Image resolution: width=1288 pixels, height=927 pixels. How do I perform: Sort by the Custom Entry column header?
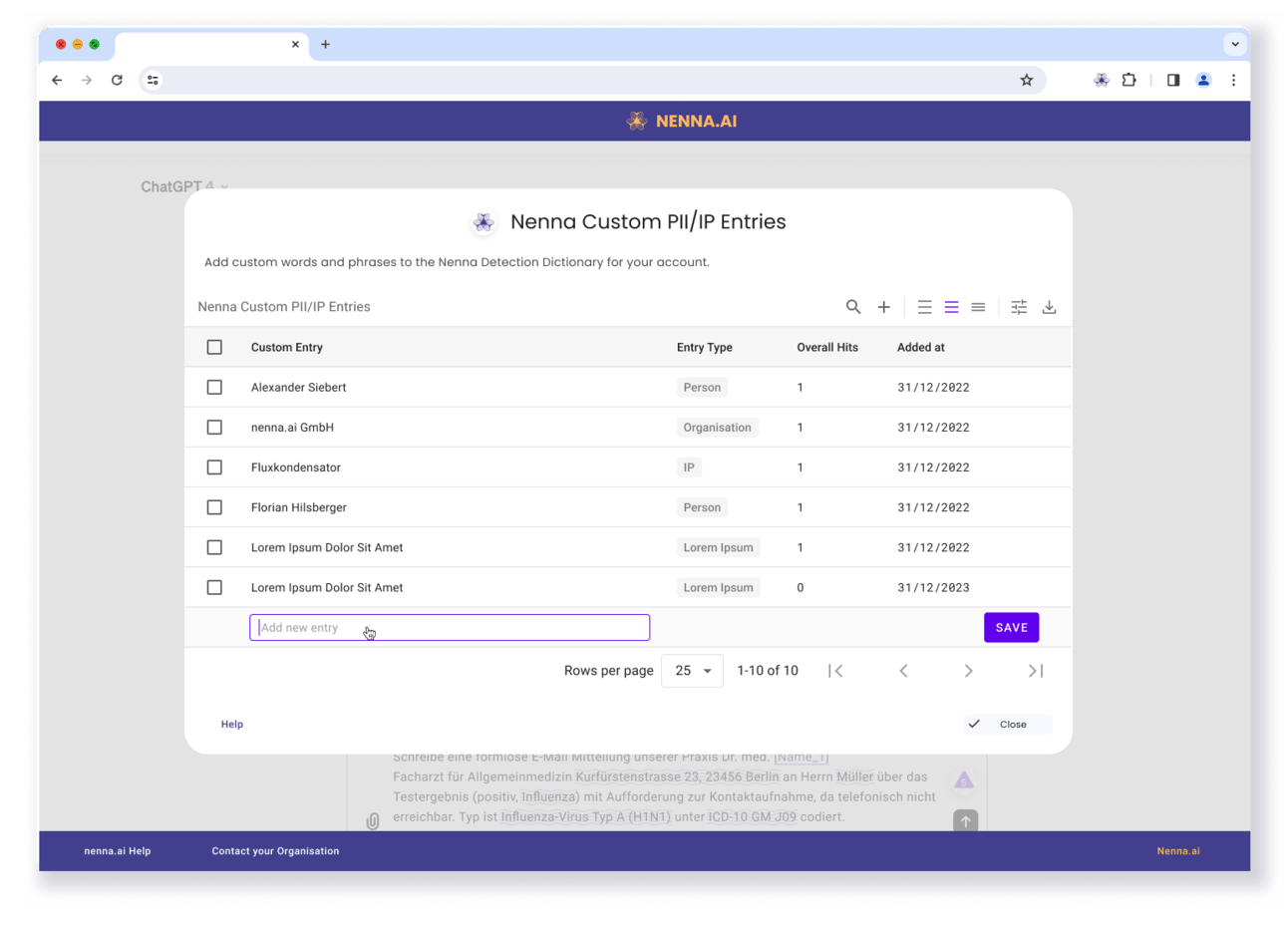pos(287,347)
